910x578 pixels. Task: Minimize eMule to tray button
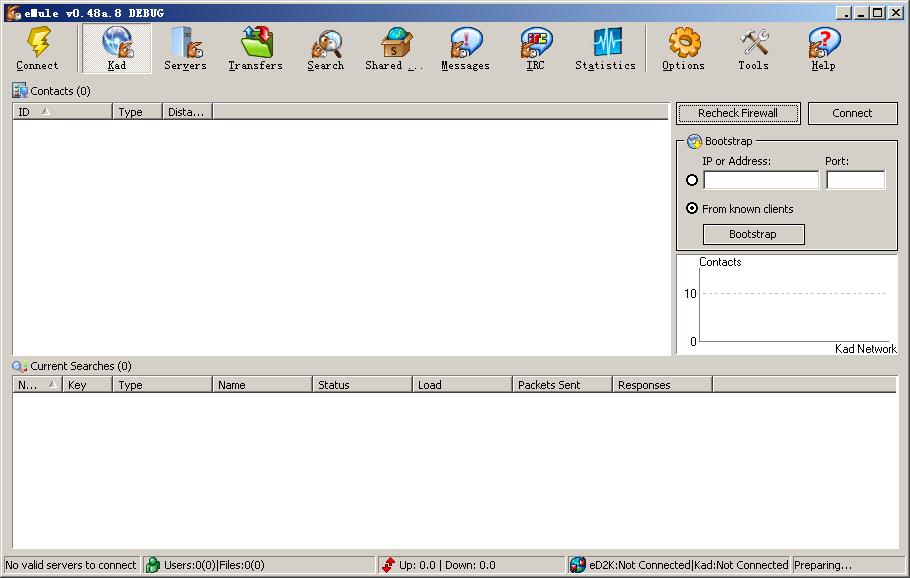[844, 12]
